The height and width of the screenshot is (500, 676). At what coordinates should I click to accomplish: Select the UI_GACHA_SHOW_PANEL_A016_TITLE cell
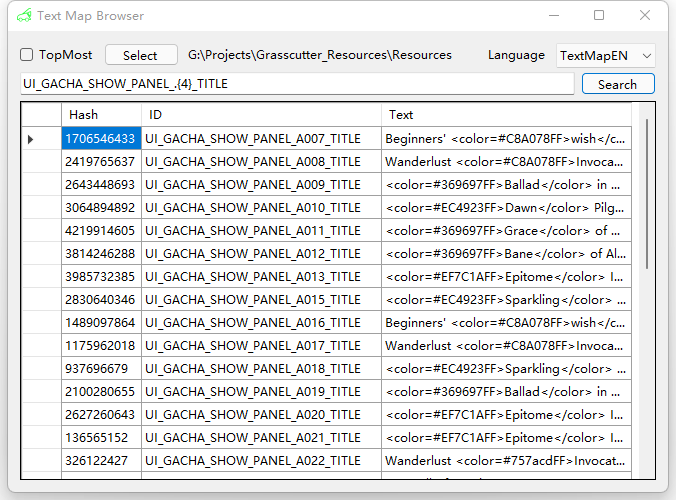point(260,322)
